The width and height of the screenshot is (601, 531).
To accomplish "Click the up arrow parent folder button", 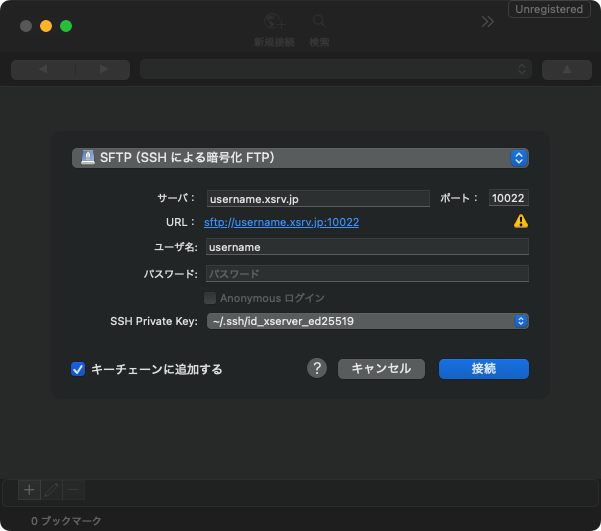I will [x=566, y=69].
